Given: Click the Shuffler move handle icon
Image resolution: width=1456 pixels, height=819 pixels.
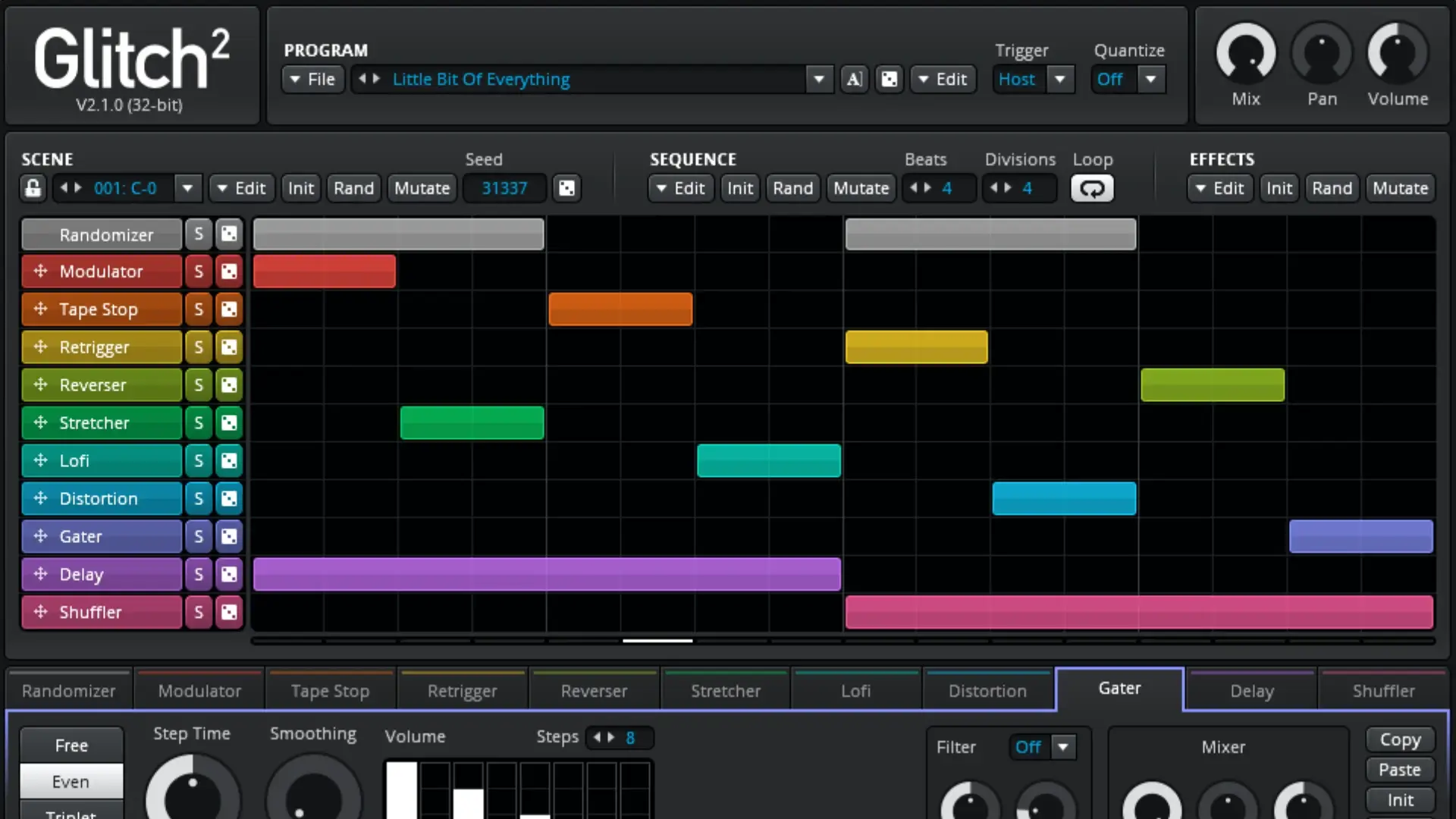Looking at the screenshot, I should pos(41,612).
